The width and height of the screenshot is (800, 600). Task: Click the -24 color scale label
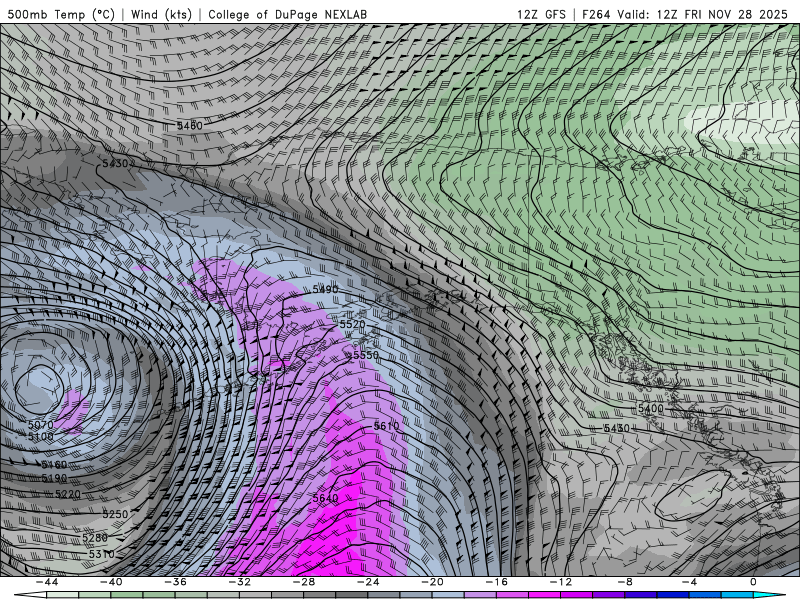[368, 582]
